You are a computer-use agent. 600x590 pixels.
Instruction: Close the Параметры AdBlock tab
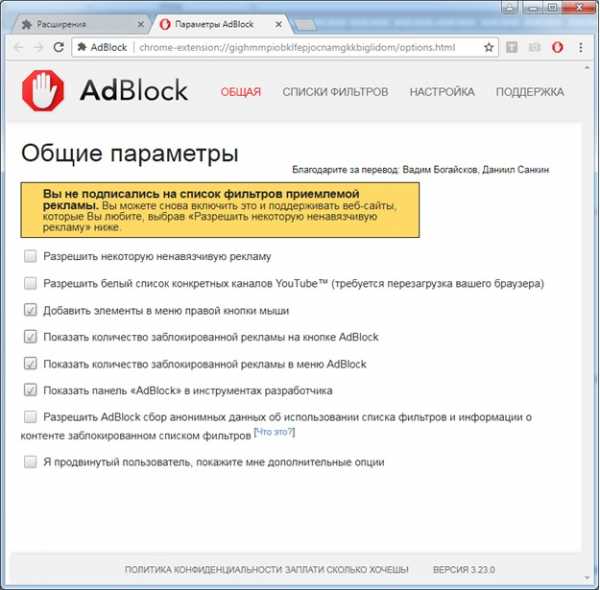(x=279, y=24)
